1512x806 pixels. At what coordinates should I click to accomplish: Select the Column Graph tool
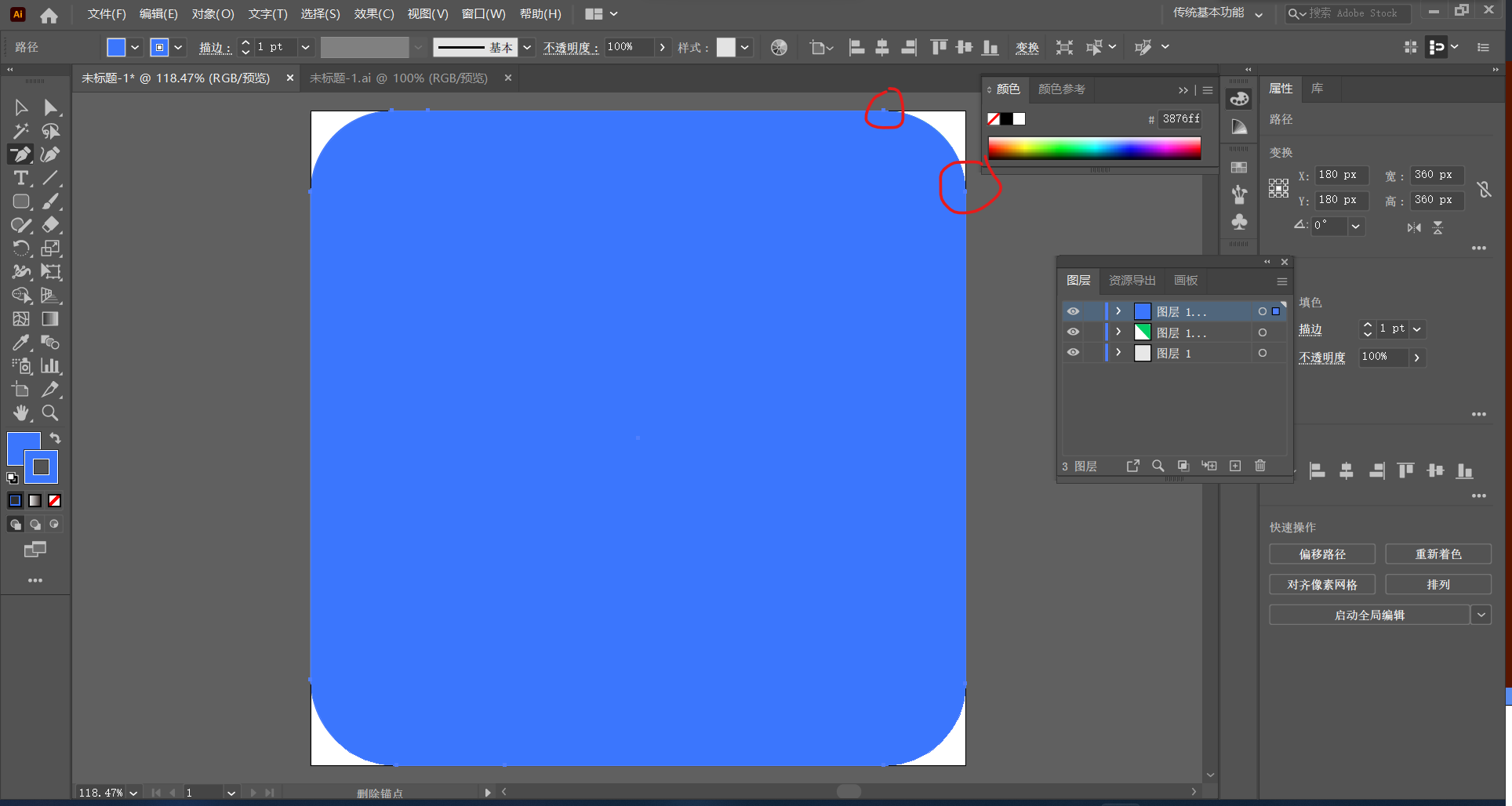(x=51, y=366)
